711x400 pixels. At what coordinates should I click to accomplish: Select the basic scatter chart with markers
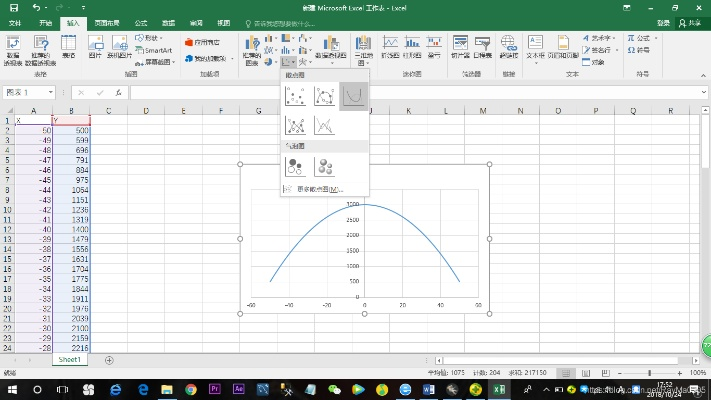tap(295, 96)
